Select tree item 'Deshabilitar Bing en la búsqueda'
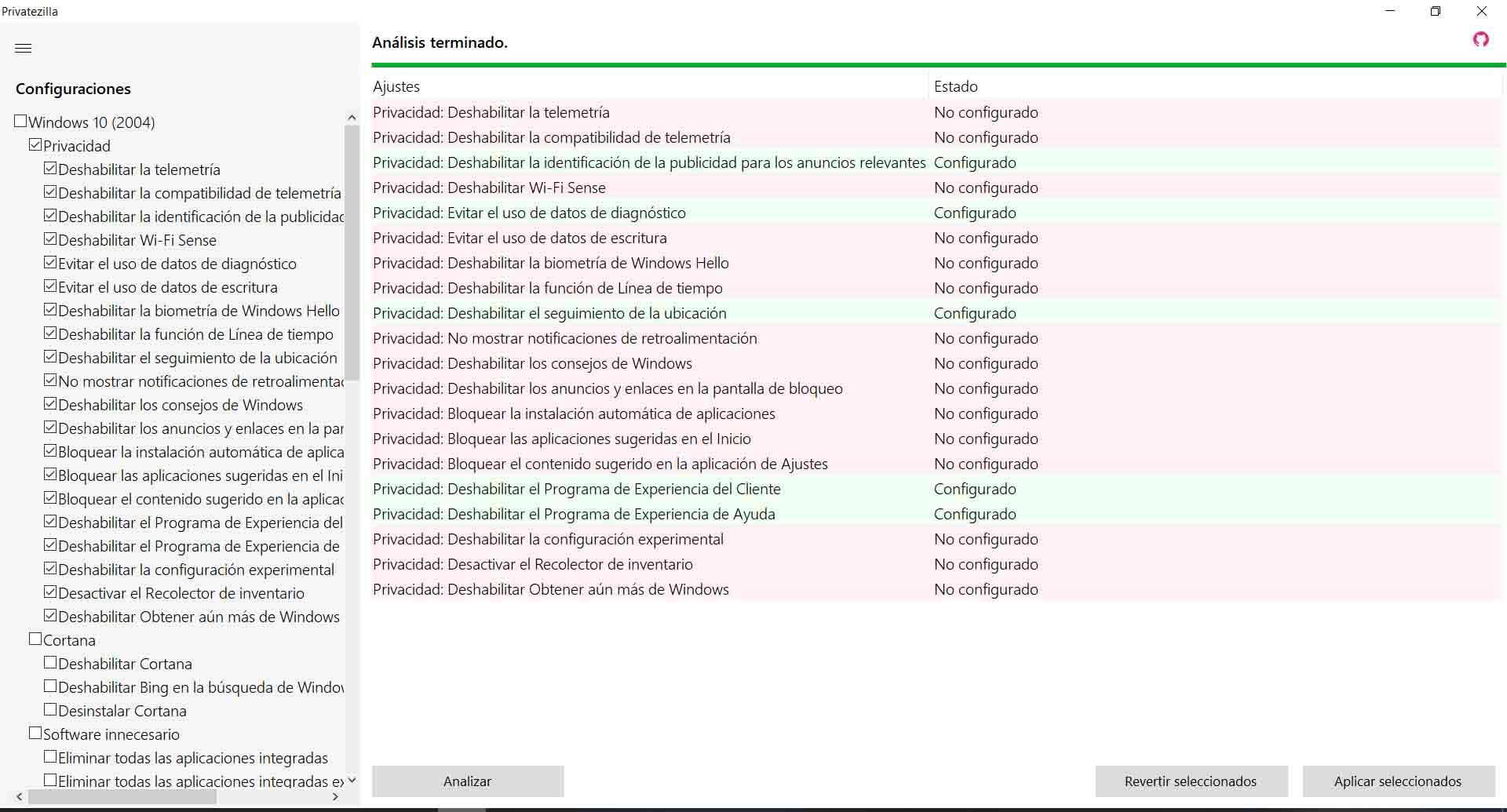Viewport: 1507px width, 812px height. tap(201, 687)
